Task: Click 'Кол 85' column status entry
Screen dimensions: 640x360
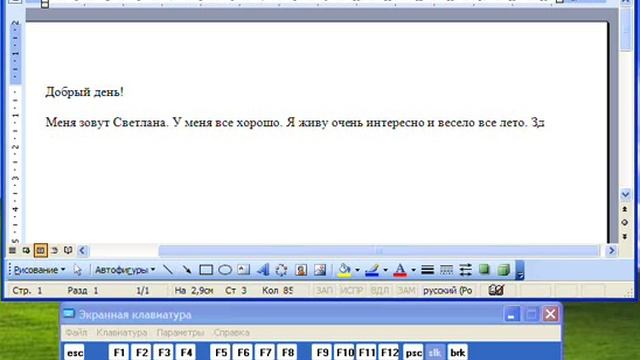Action: pyautogui.click(x=278, y=291)
